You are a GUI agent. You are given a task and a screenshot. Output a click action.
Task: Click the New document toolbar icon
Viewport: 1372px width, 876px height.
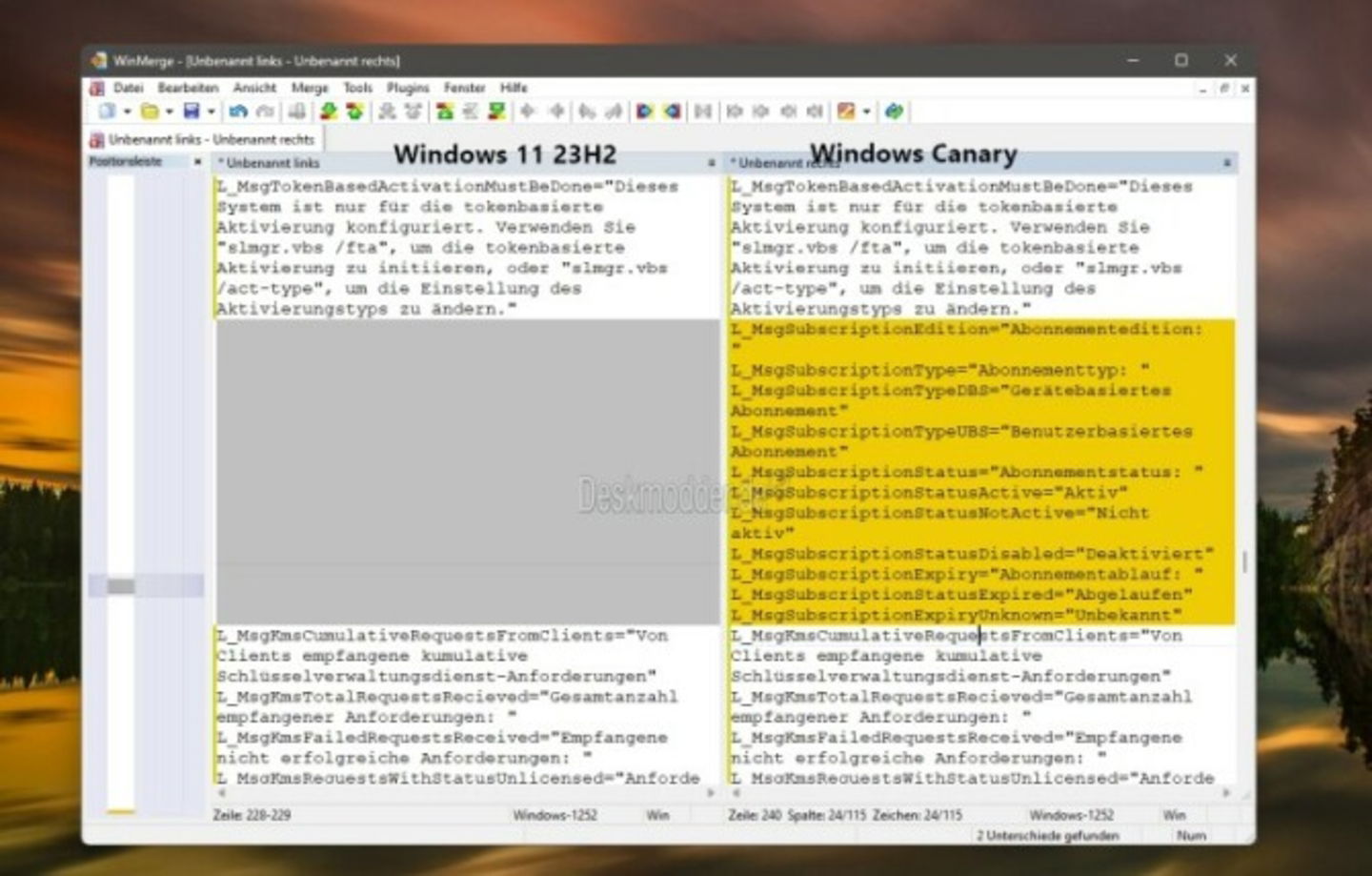point(107,112)
